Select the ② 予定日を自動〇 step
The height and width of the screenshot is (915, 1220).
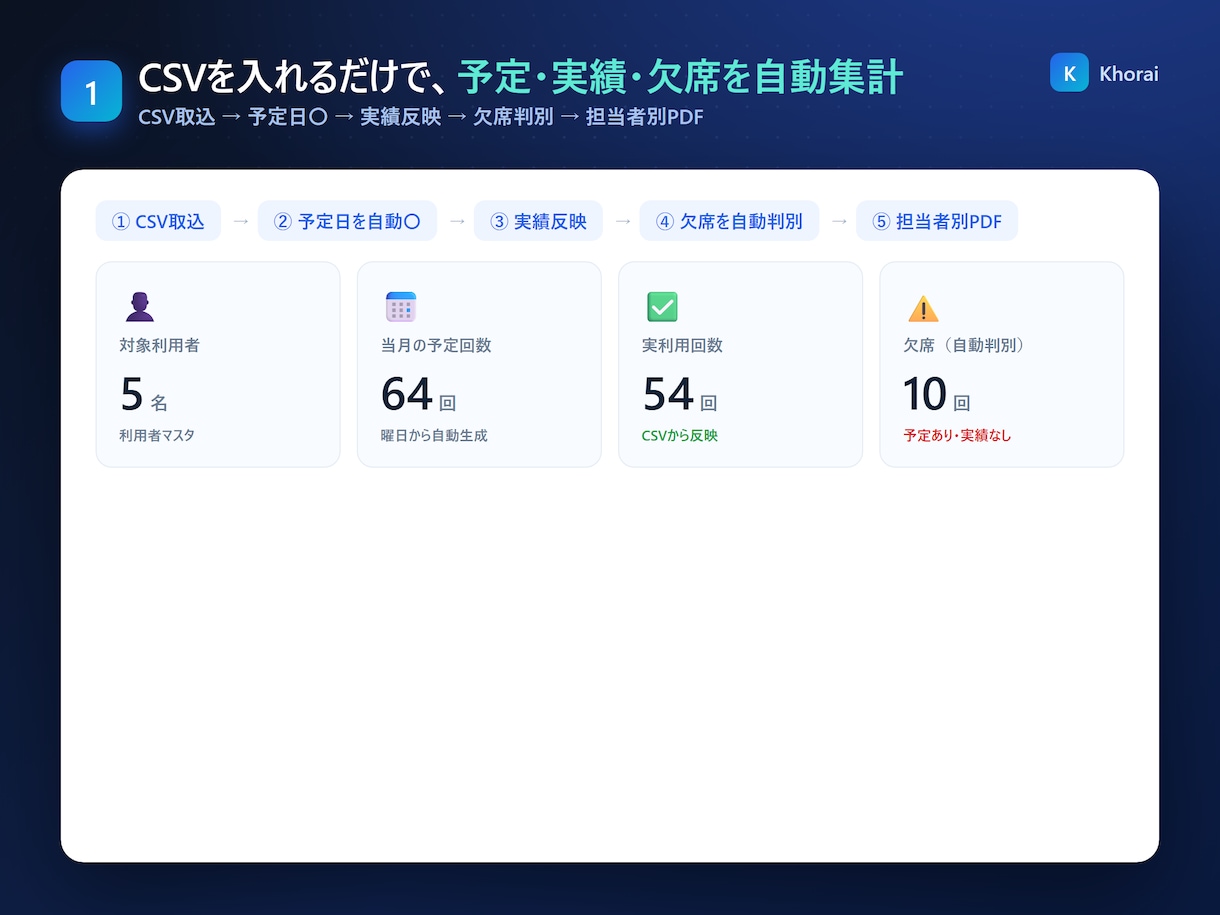pyautogui.click(x=347, y=221)
